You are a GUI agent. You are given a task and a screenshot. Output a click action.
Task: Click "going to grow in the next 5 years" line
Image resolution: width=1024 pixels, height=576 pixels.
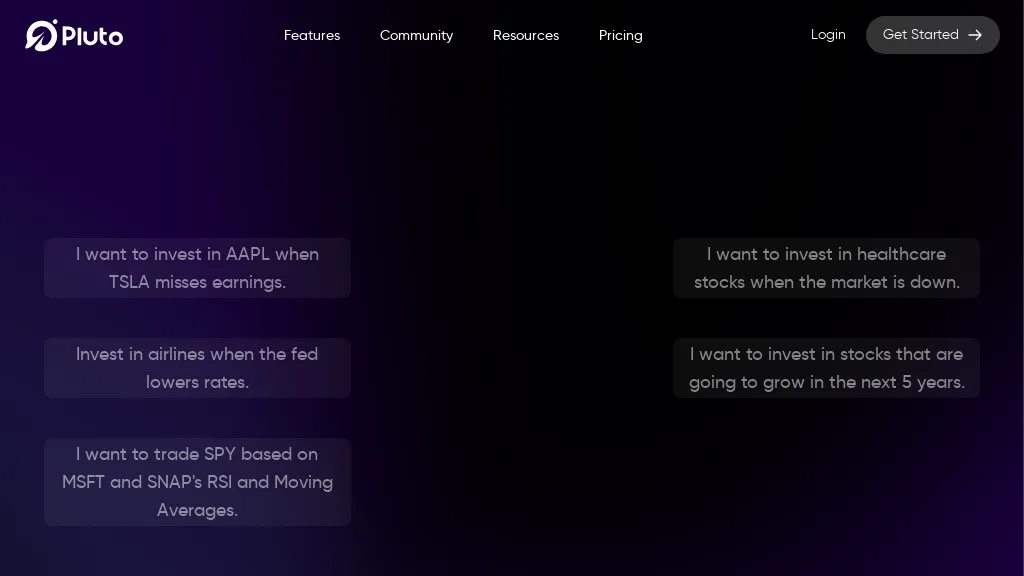pos(826,383)
